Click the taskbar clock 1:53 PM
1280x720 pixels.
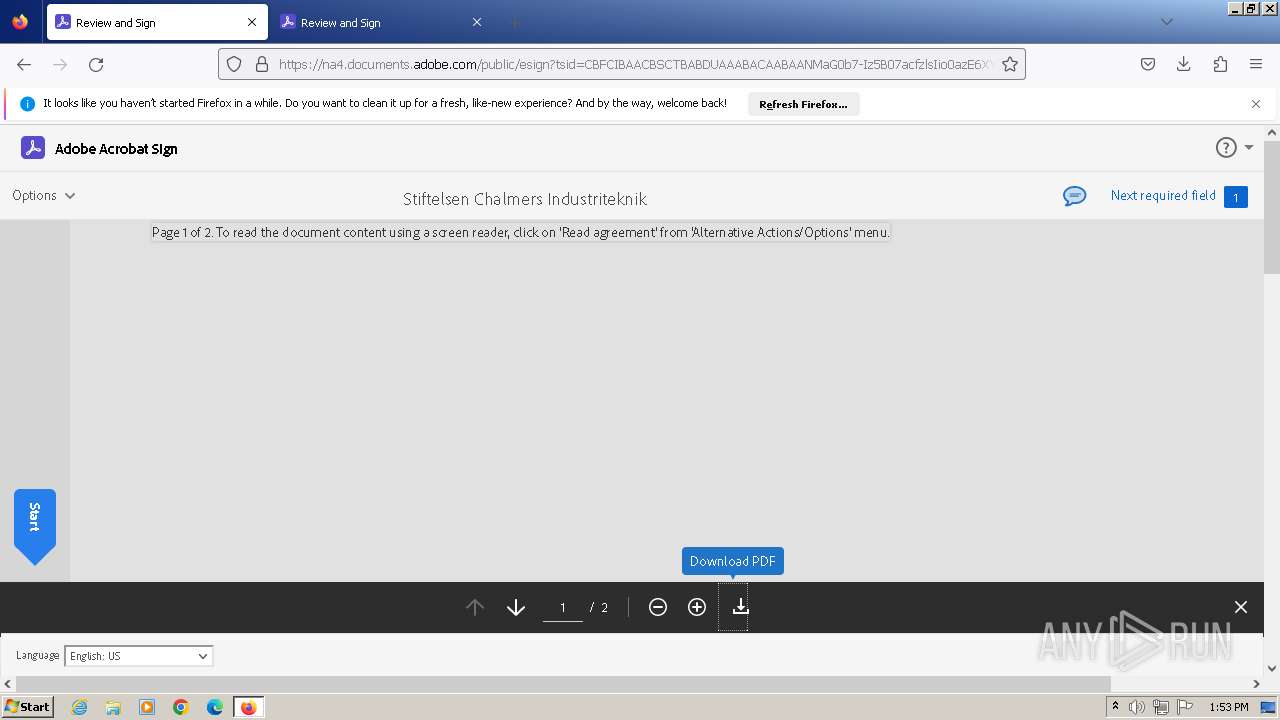click(1229, 707)
